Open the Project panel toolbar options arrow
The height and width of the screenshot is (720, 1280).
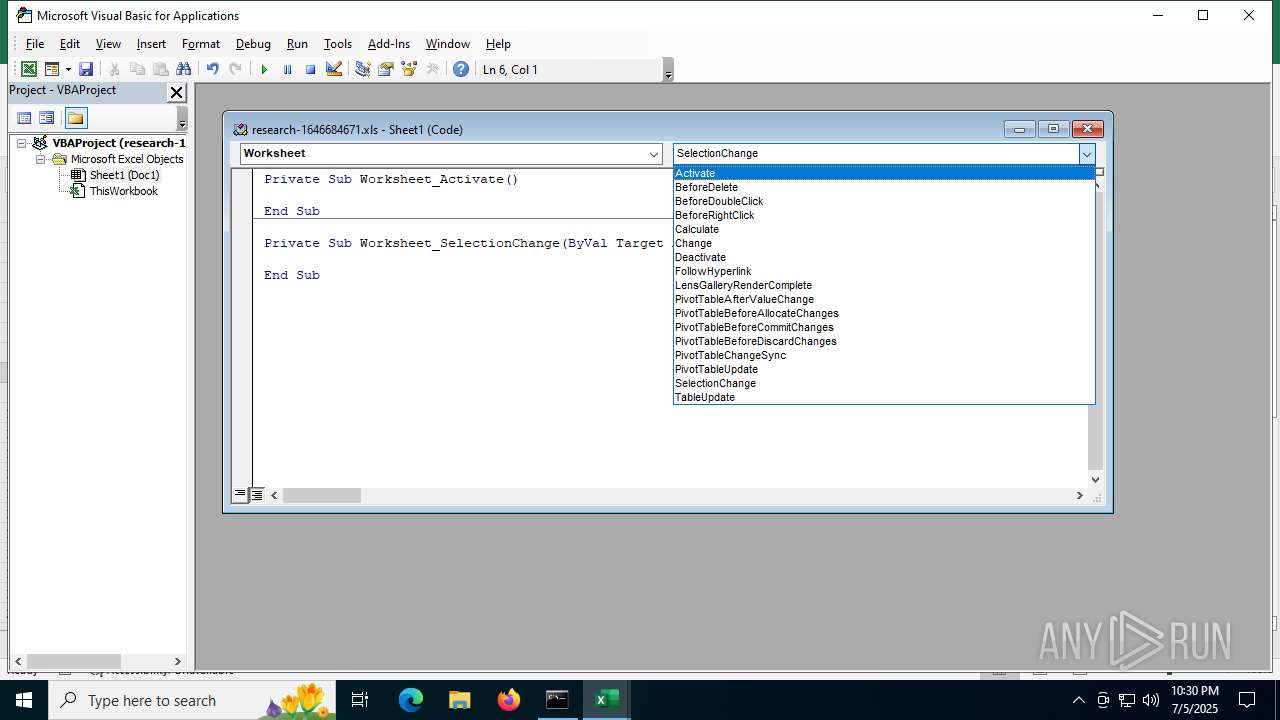(x=182, y=119)
